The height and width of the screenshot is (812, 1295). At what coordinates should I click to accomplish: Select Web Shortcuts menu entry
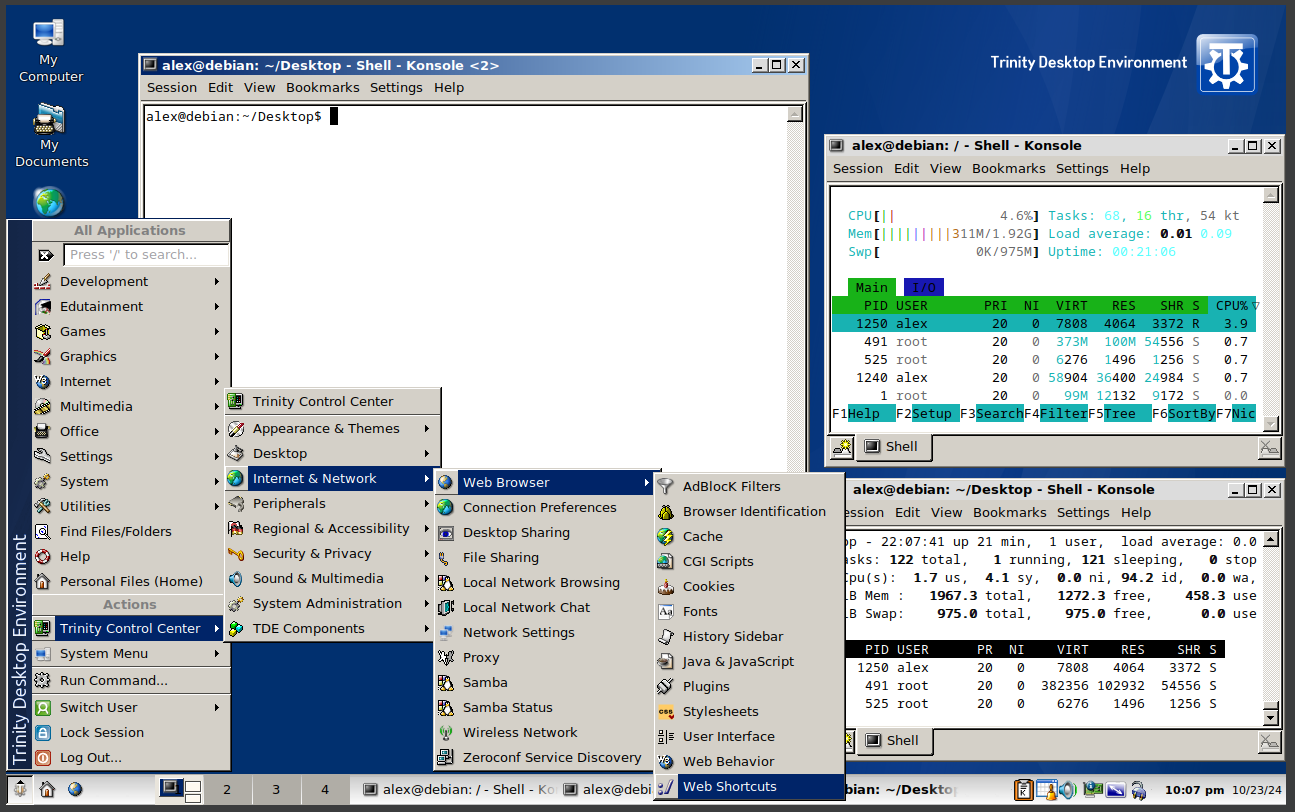click(729, 787)
